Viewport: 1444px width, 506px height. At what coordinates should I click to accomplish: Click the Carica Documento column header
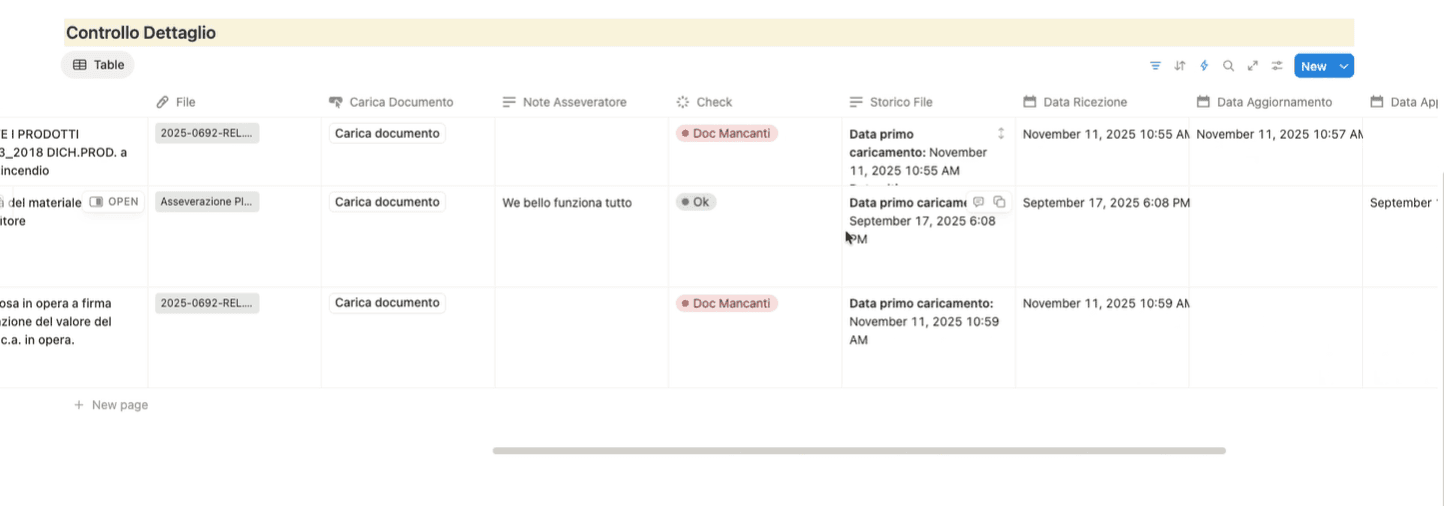tap(391, 102)
